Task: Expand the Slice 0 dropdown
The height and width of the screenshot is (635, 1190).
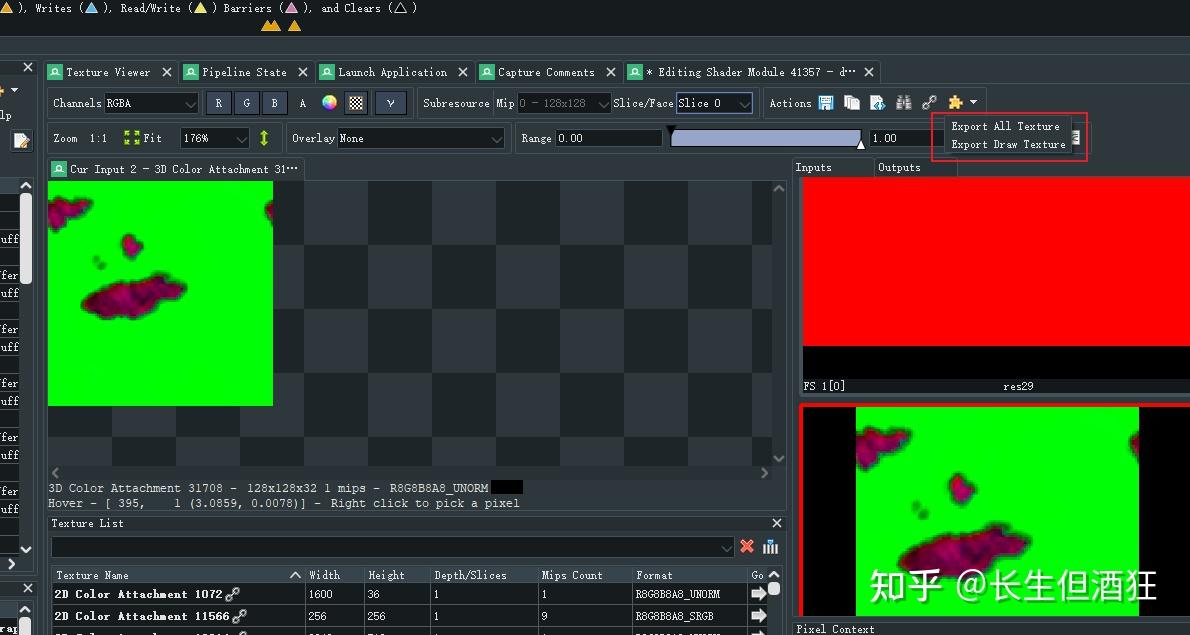Action: pyautogui.click(x=714, y=103)
